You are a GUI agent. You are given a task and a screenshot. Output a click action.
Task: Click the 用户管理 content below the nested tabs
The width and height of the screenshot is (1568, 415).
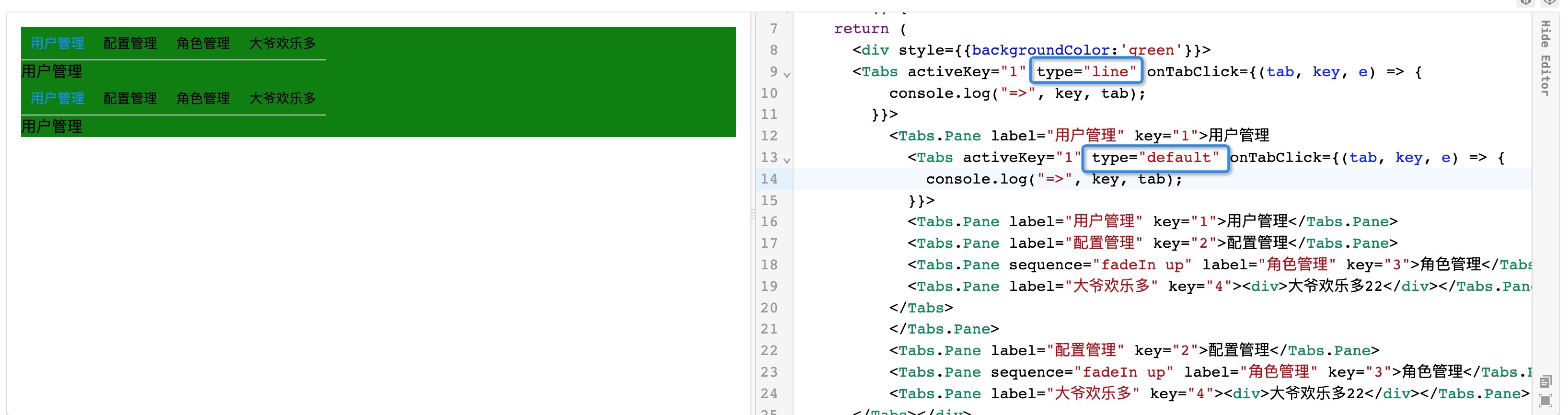pos(51,127)
